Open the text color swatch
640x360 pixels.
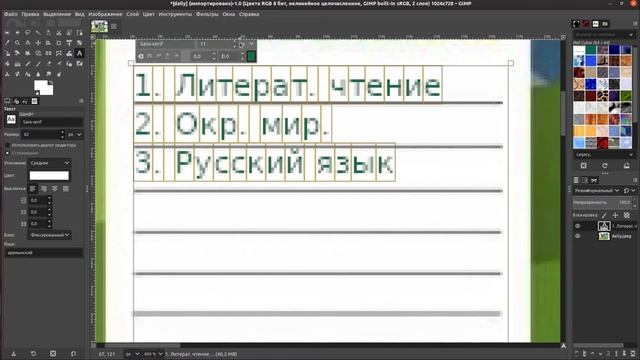(49, 176)
